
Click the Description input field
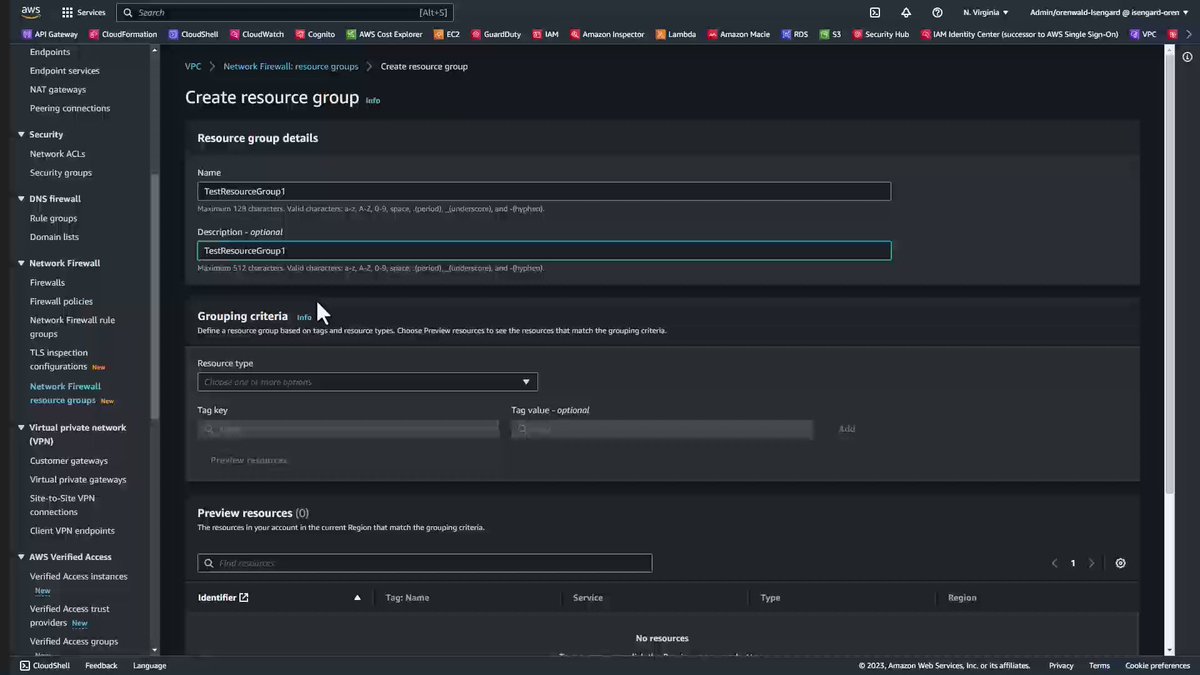(x=544, y=251)
